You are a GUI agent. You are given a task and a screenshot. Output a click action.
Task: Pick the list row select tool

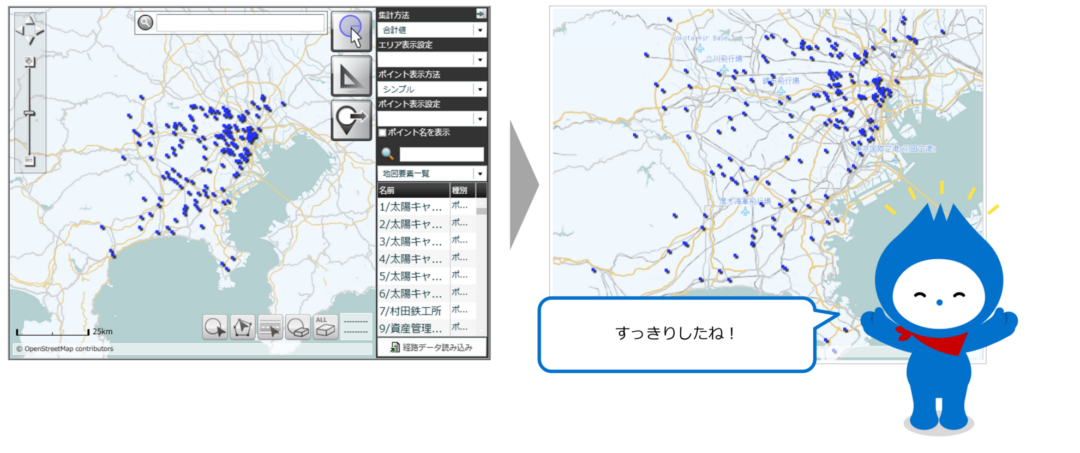click(270, 327)
